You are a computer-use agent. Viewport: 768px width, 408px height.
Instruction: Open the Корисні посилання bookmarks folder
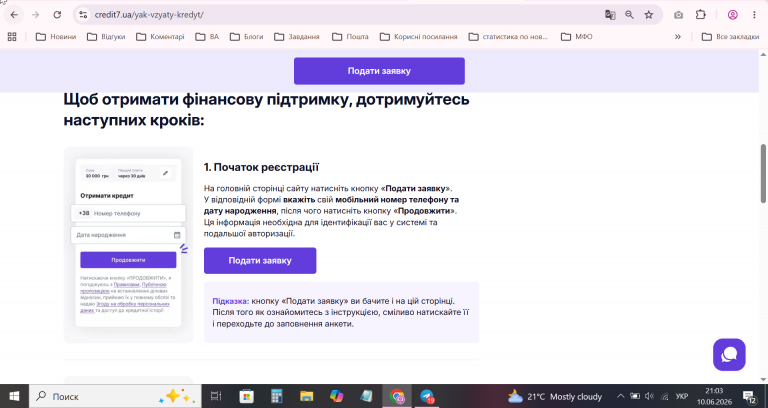[x=418, y=37]
